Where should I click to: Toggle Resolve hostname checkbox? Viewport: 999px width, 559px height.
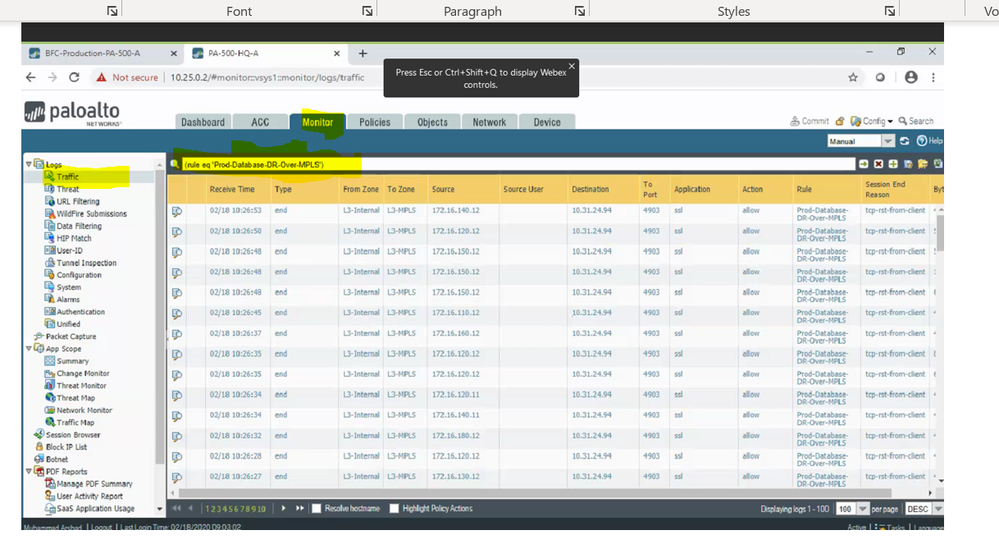[x=317, y=509]
